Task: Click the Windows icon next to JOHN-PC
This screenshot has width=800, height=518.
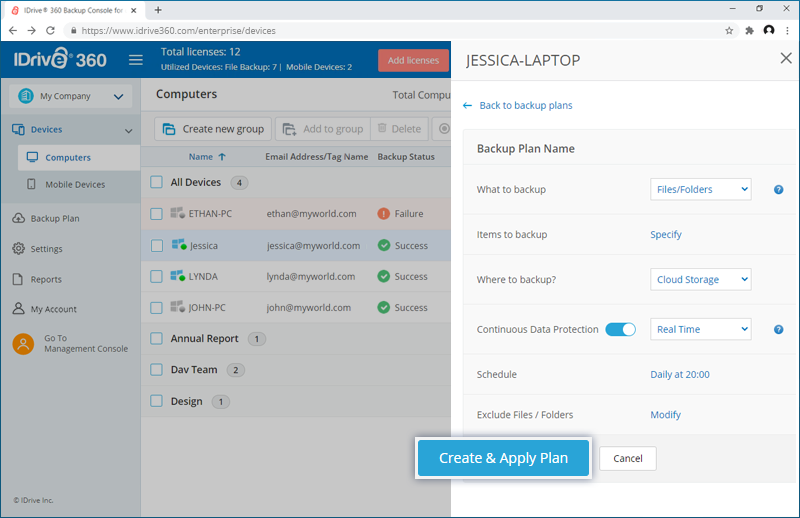Action: tap(178, 307)
